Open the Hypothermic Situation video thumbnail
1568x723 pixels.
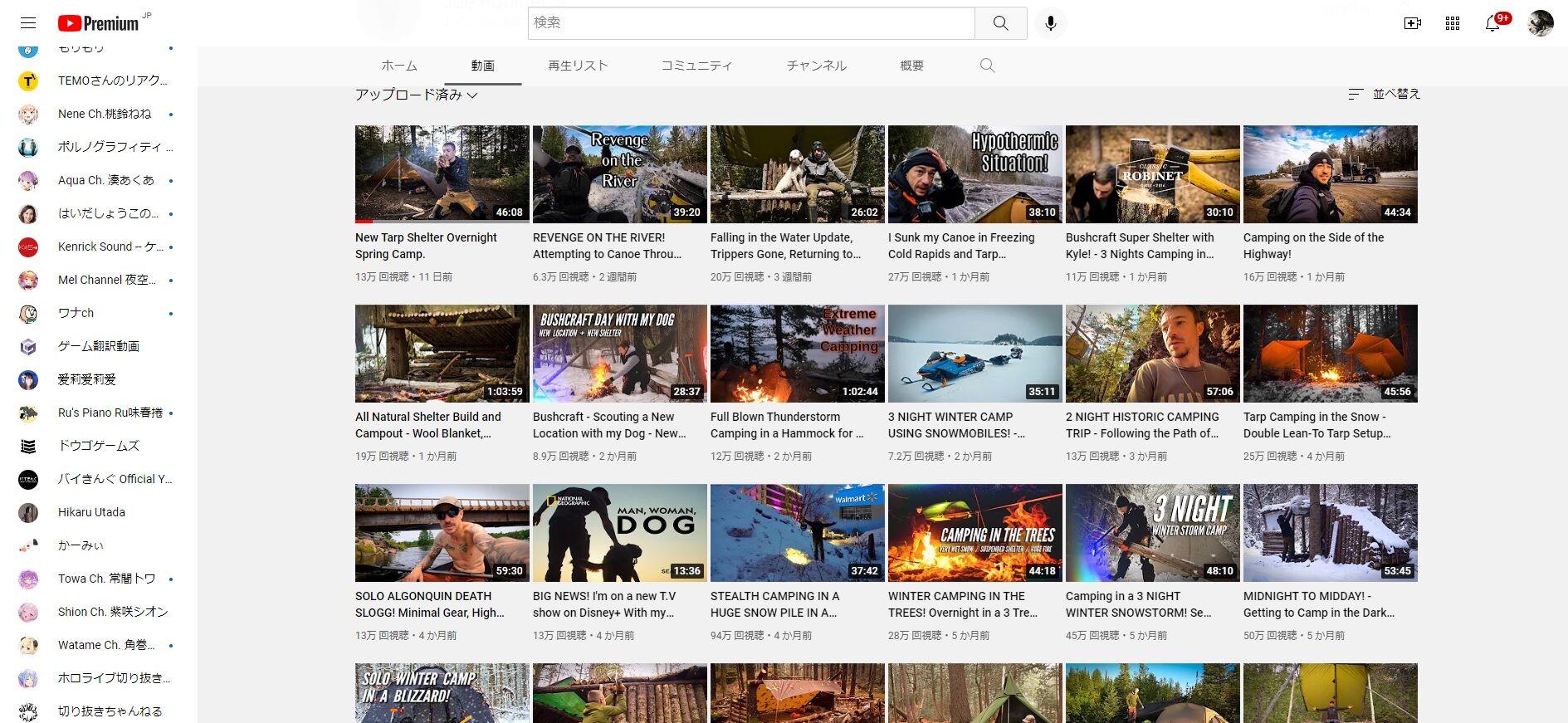[975, 174]
